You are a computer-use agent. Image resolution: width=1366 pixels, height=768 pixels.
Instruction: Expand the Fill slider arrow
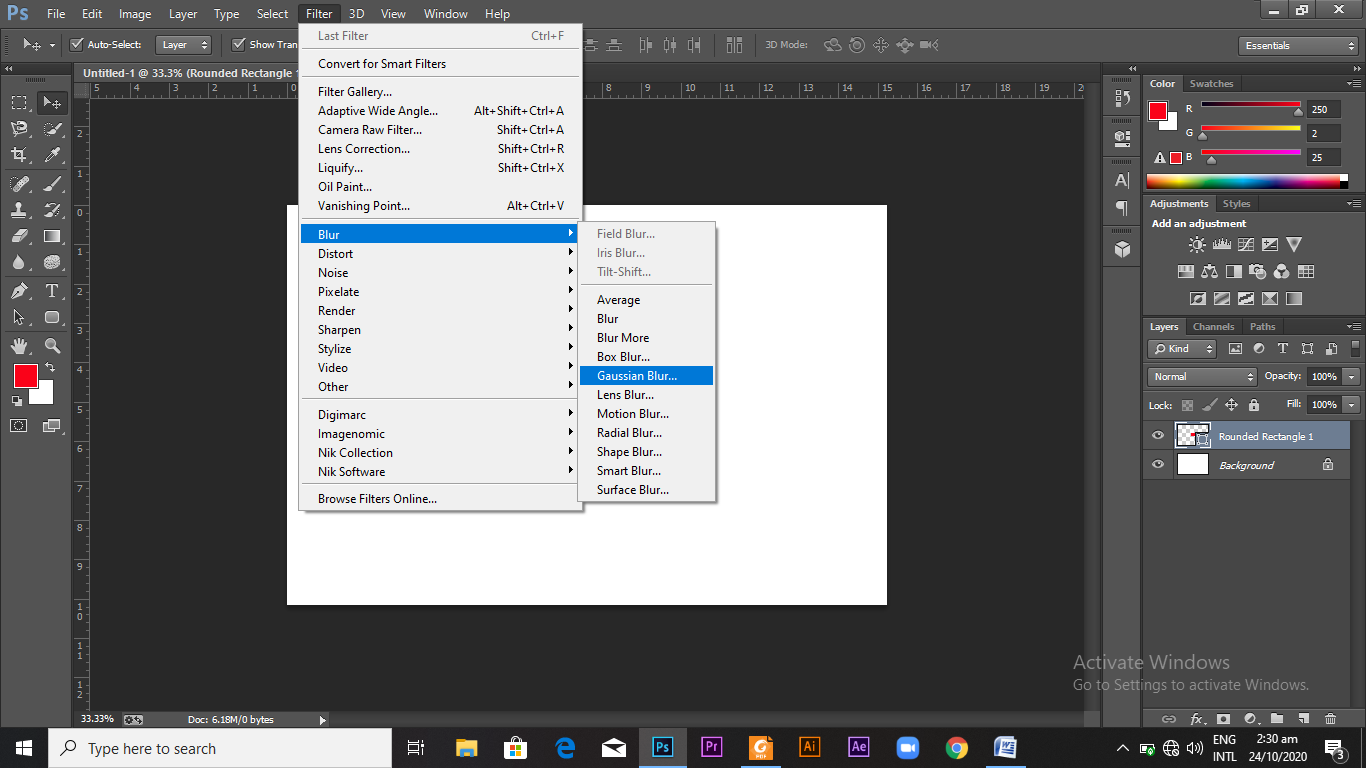1352,405
